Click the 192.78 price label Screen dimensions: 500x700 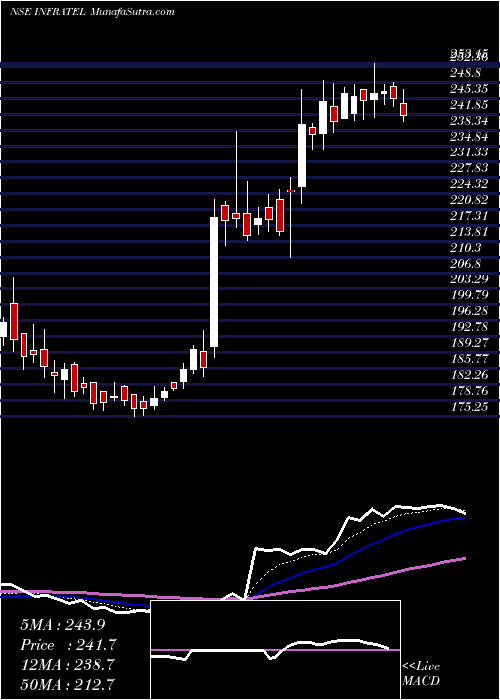469,326
